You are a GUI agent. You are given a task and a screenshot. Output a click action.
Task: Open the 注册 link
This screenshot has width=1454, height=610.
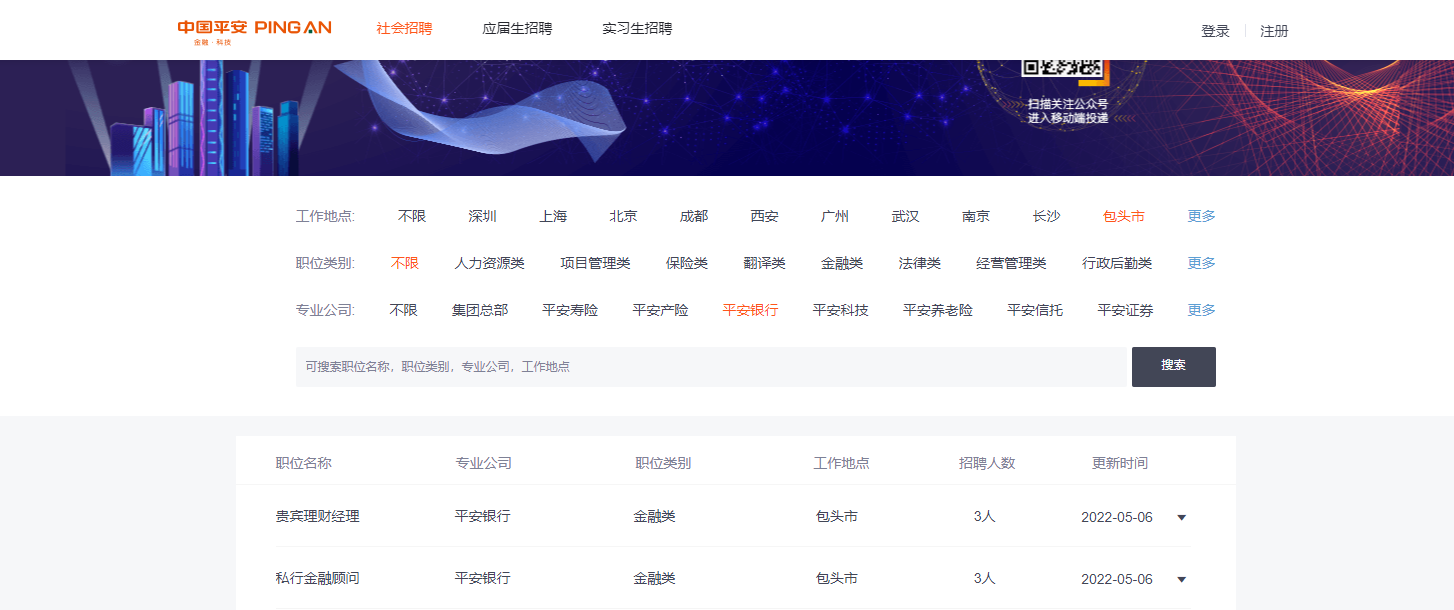click(1274, 31)
